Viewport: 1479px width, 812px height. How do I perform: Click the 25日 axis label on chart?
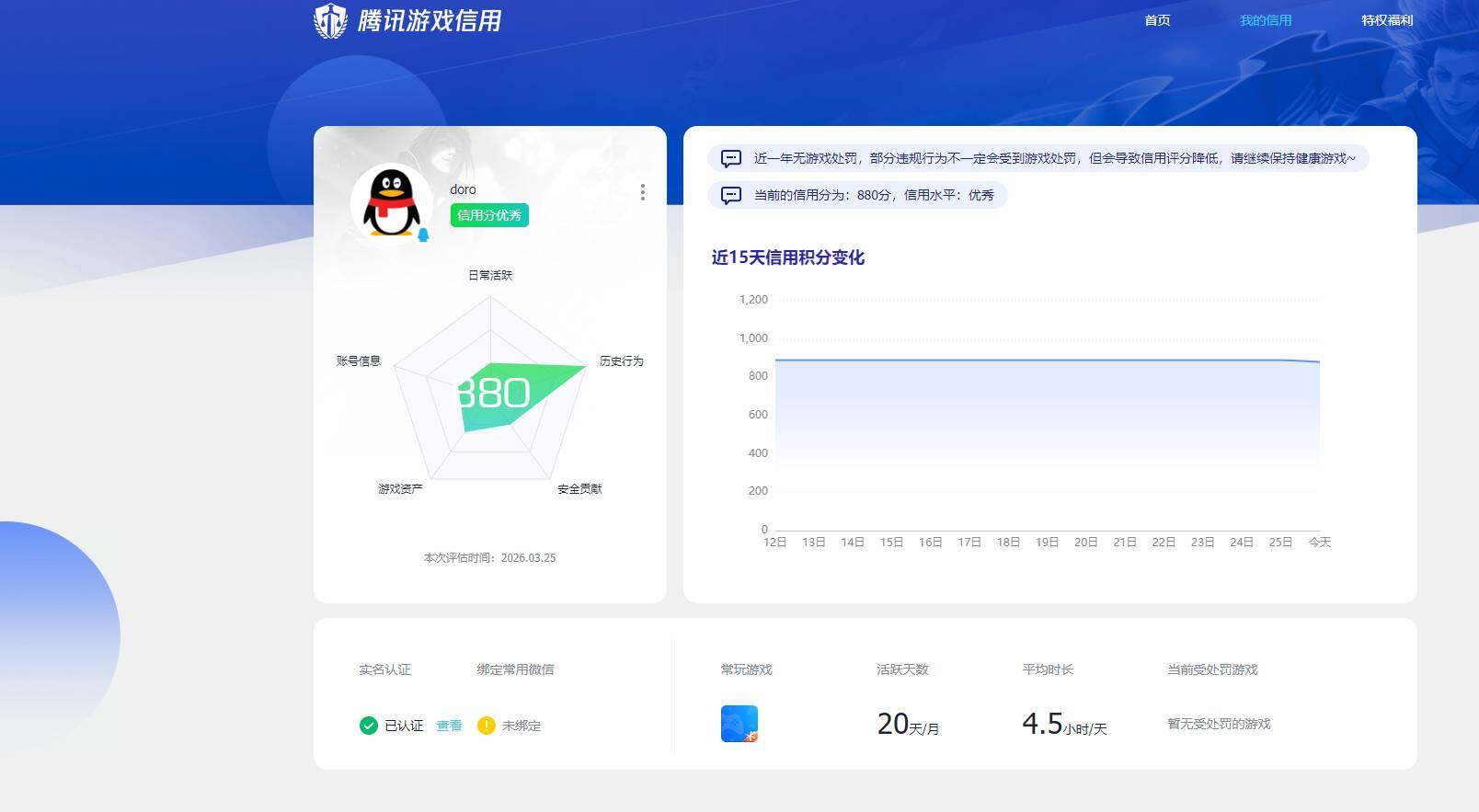click(1280, 543)
